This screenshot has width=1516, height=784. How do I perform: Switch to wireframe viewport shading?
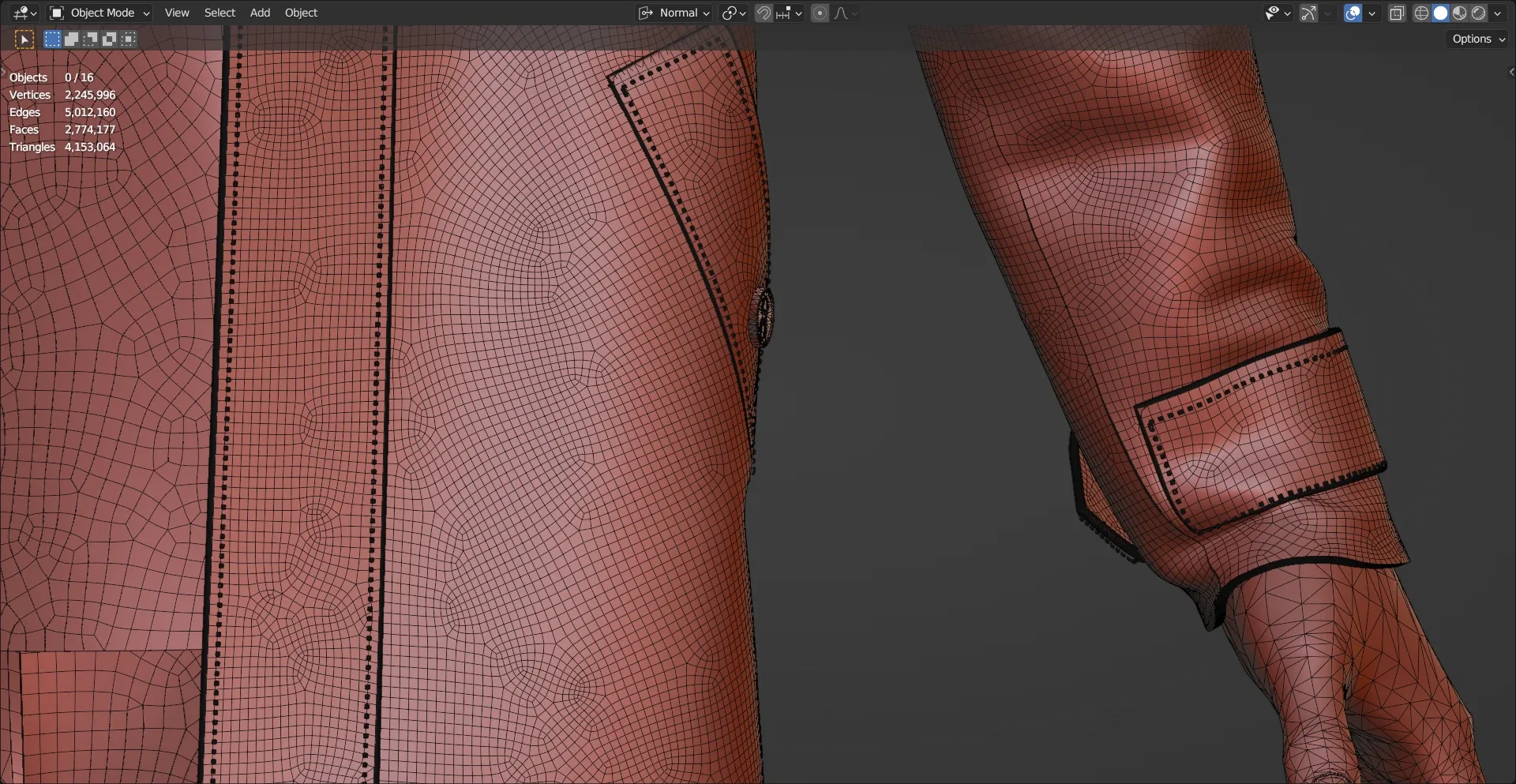pos(1421,13)
